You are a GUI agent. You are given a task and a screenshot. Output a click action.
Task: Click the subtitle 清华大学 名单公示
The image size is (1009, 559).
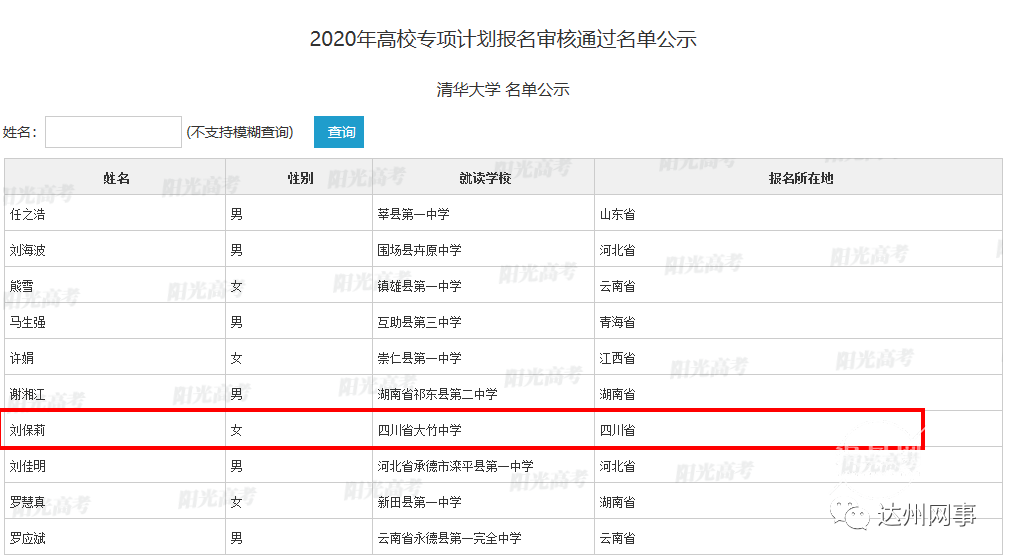click(503, 89)
